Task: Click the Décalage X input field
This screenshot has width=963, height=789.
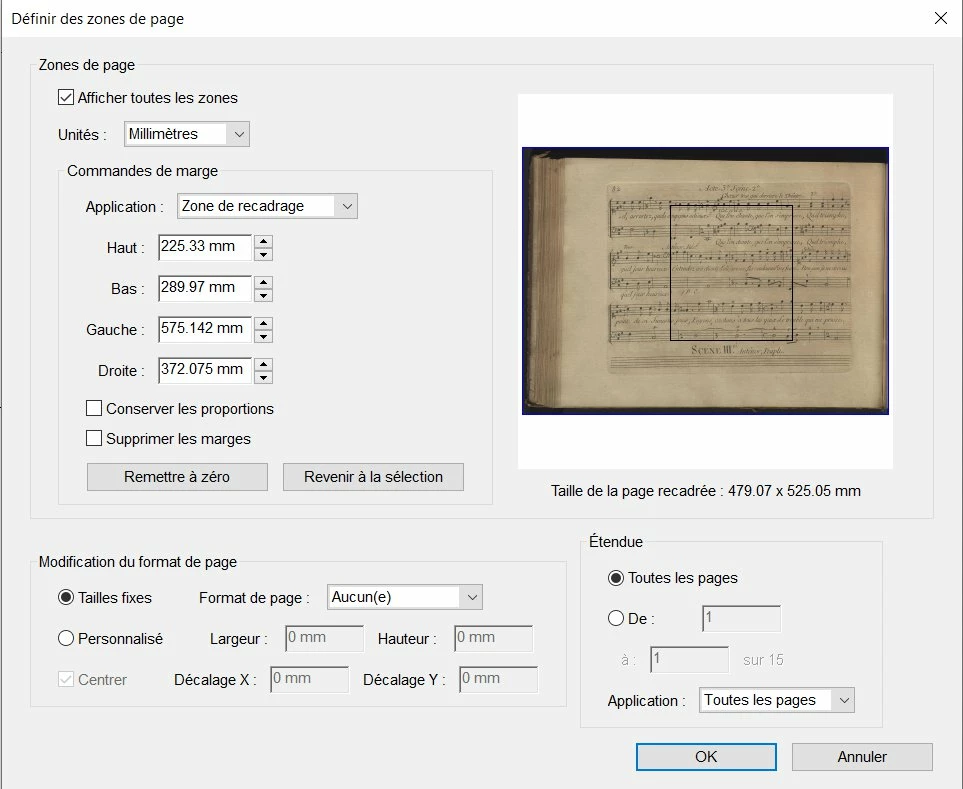Action: (309, 679)
